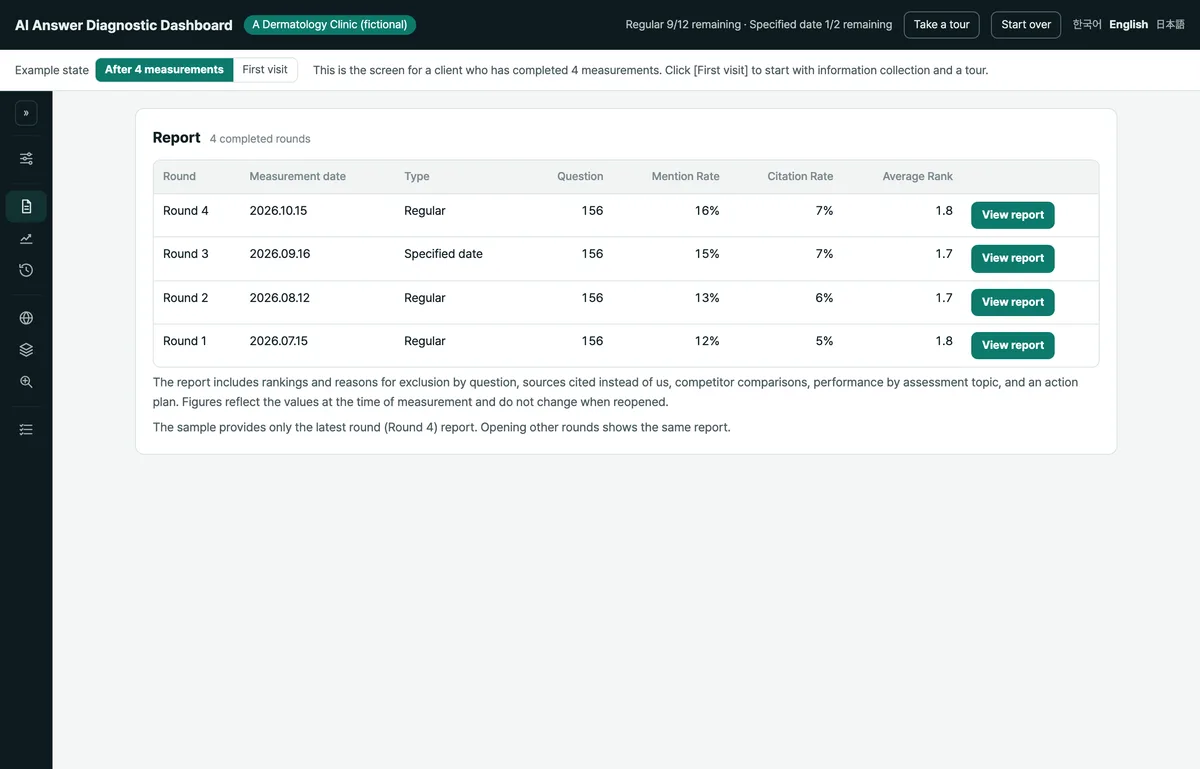This screenshot has height=769, width=1200.
Task: Click the Average Rank column header
Action: click(x=917, y=176)
